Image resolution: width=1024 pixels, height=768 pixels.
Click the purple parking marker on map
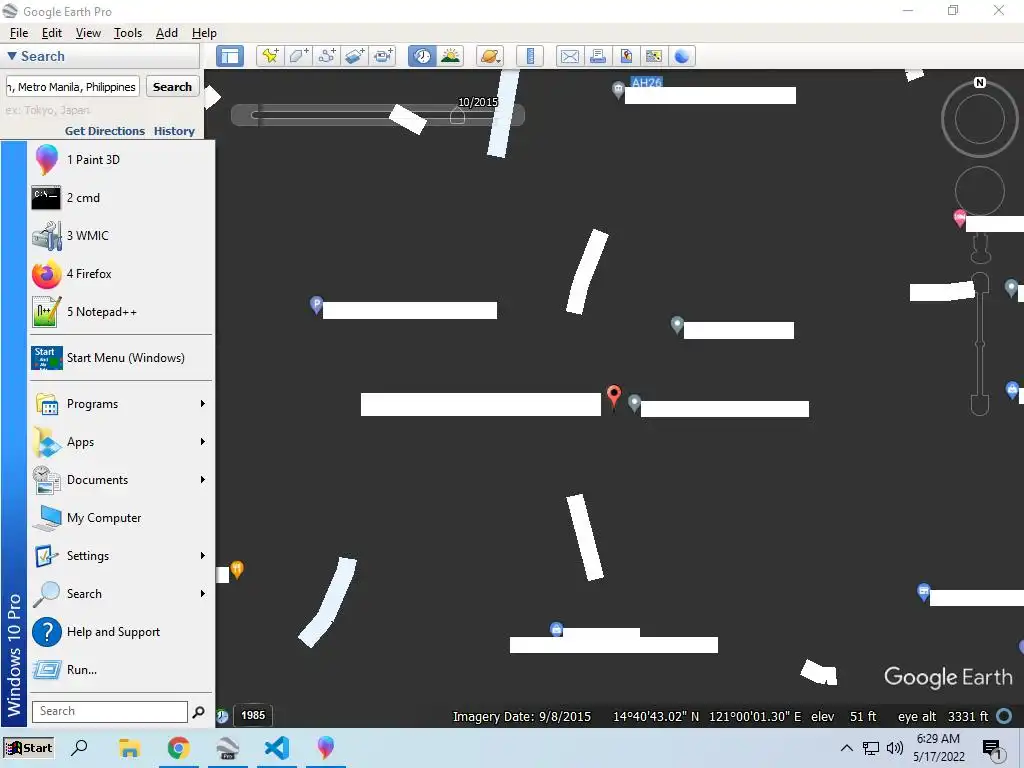[x=316, y=304]
